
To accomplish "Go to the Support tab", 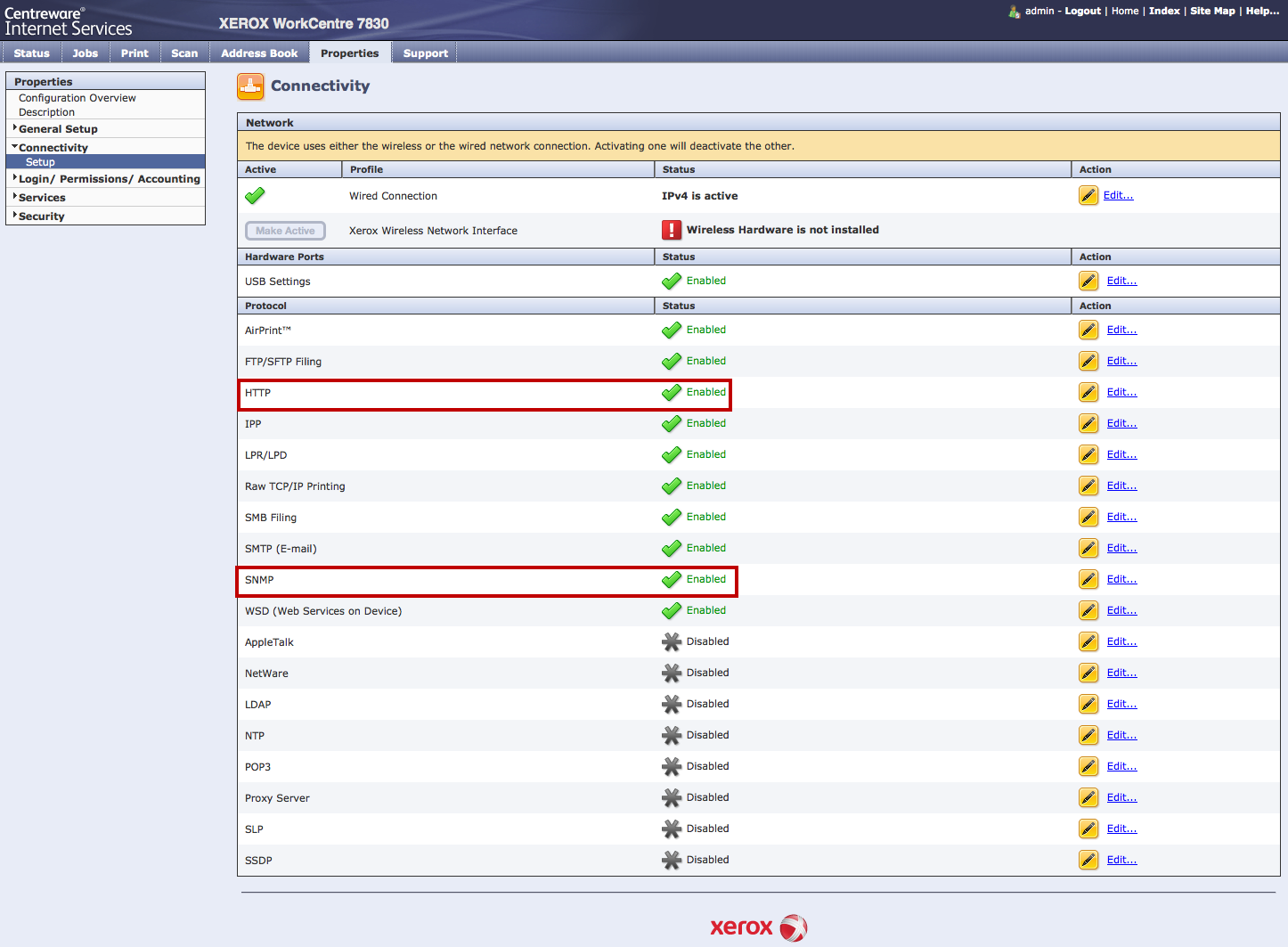I will coord(426,53).
